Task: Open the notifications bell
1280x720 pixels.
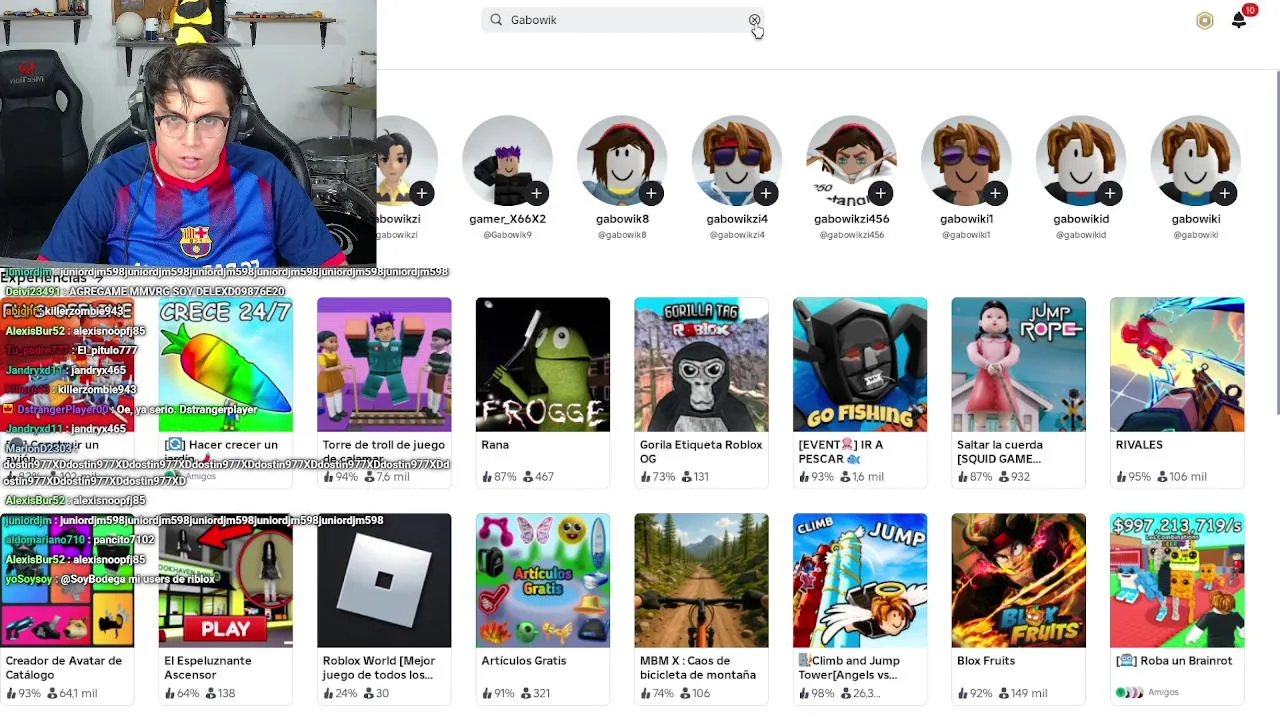Action: click(1239, 21)
